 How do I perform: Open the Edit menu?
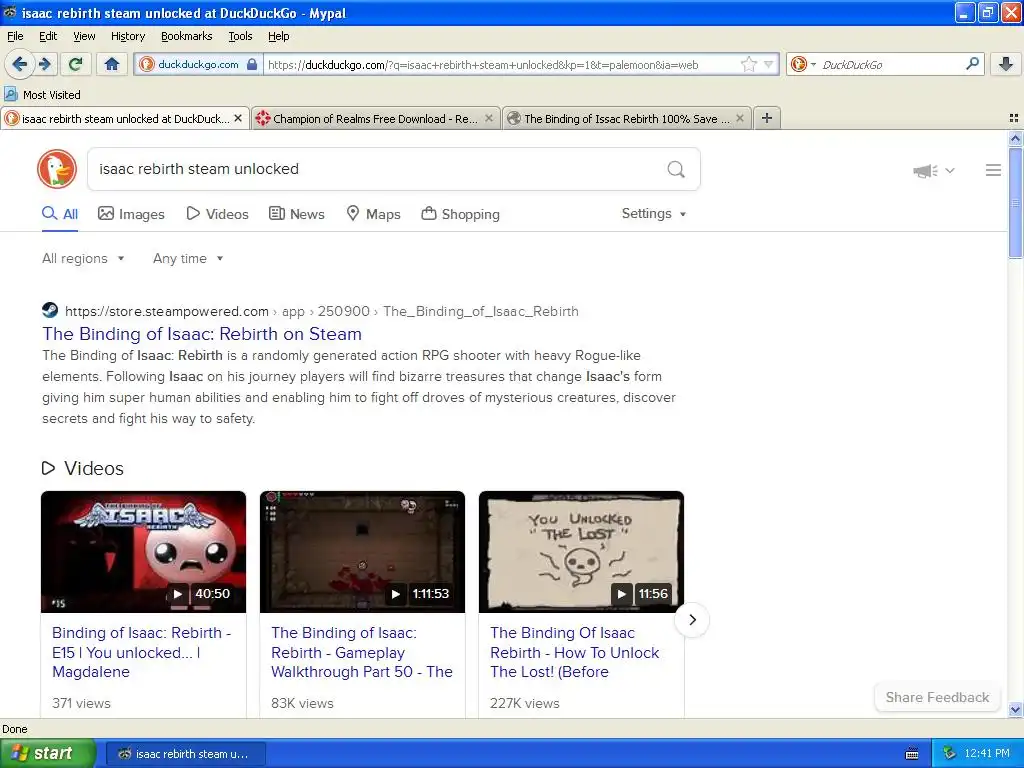point(48,36)
